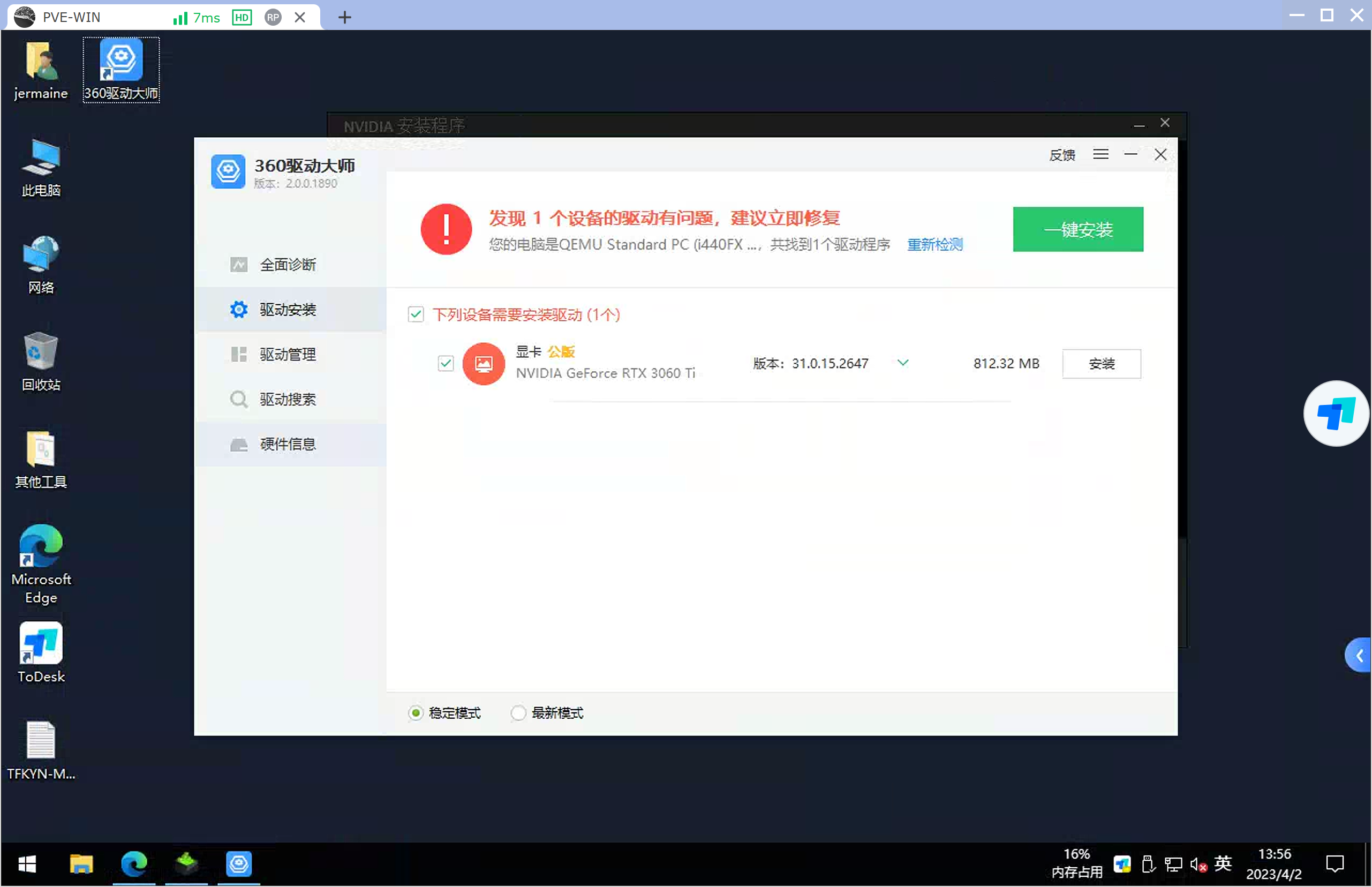Open the notification center icon
Viewport: 1372px width, 887px height.
tap(1335, 864)
